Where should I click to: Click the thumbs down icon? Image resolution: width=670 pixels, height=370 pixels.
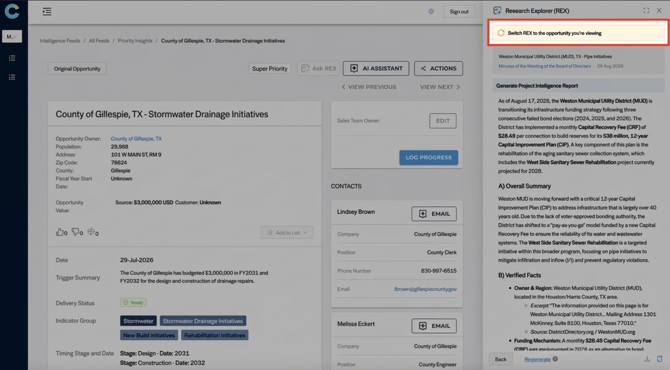tap(77, 232)
